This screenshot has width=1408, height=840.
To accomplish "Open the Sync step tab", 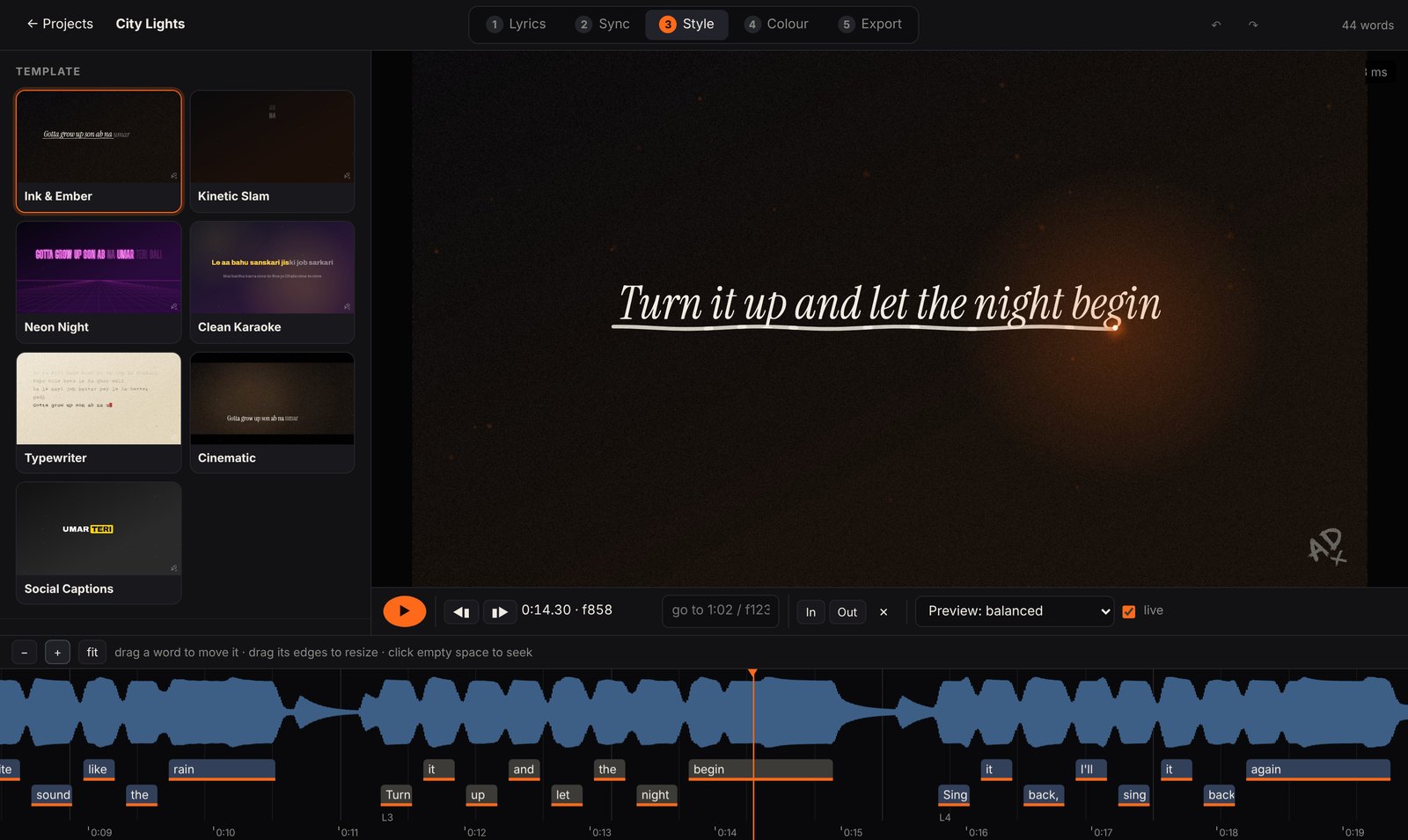I will coord(603,24).
